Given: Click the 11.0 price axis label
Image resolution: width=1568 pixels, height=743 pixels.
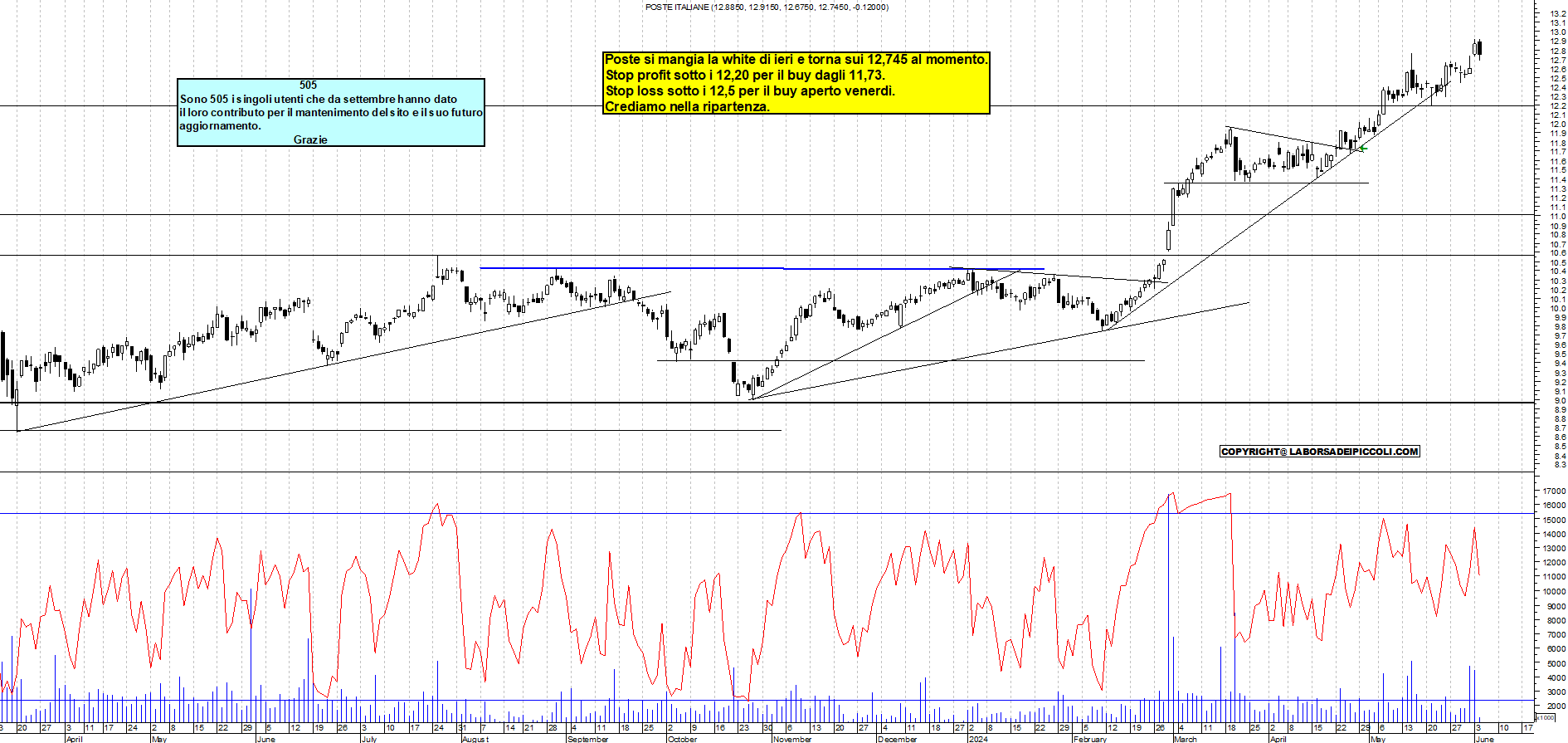Looking at the screenshot, I should click(x=1558, y=216).
